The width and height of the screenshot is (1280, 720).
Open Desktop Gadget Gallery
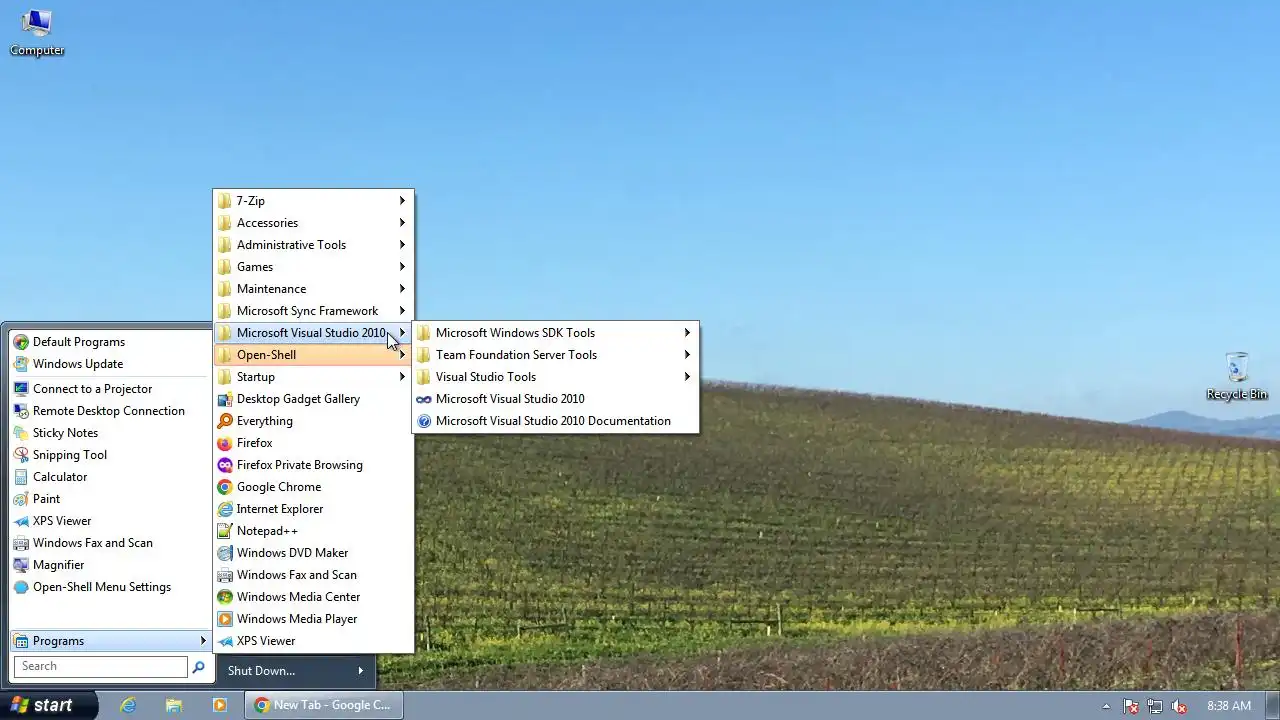click(x=313, y=399)
